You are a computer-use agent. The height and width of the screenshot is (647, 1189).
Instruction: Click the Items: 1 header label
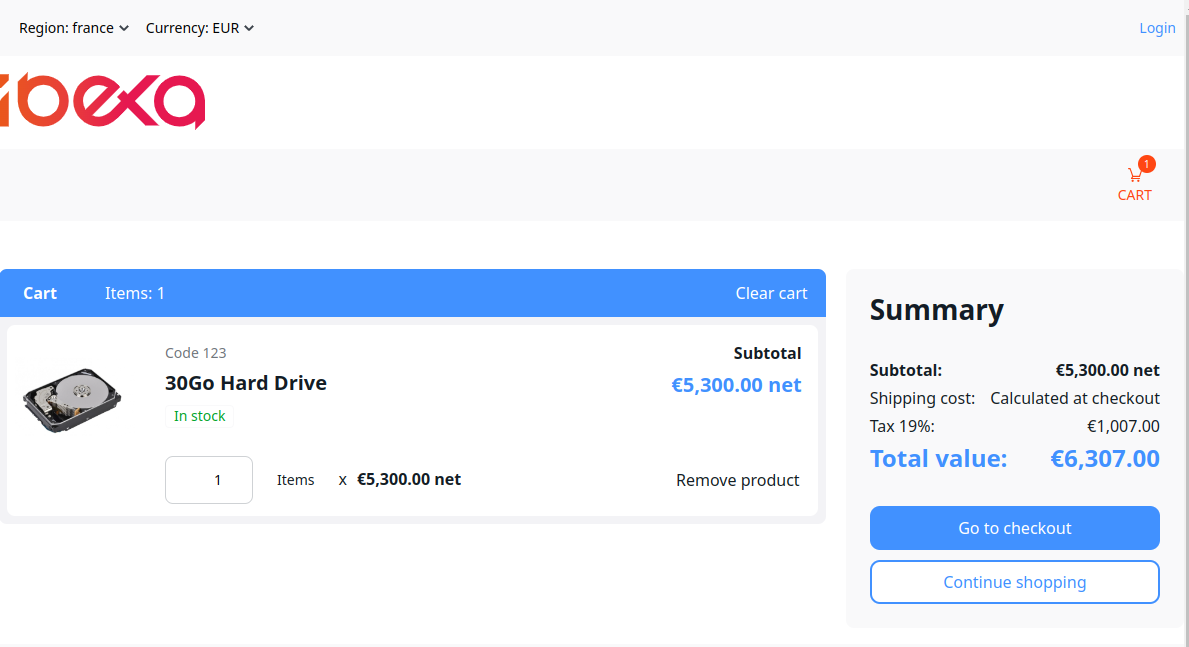point(135,293)
